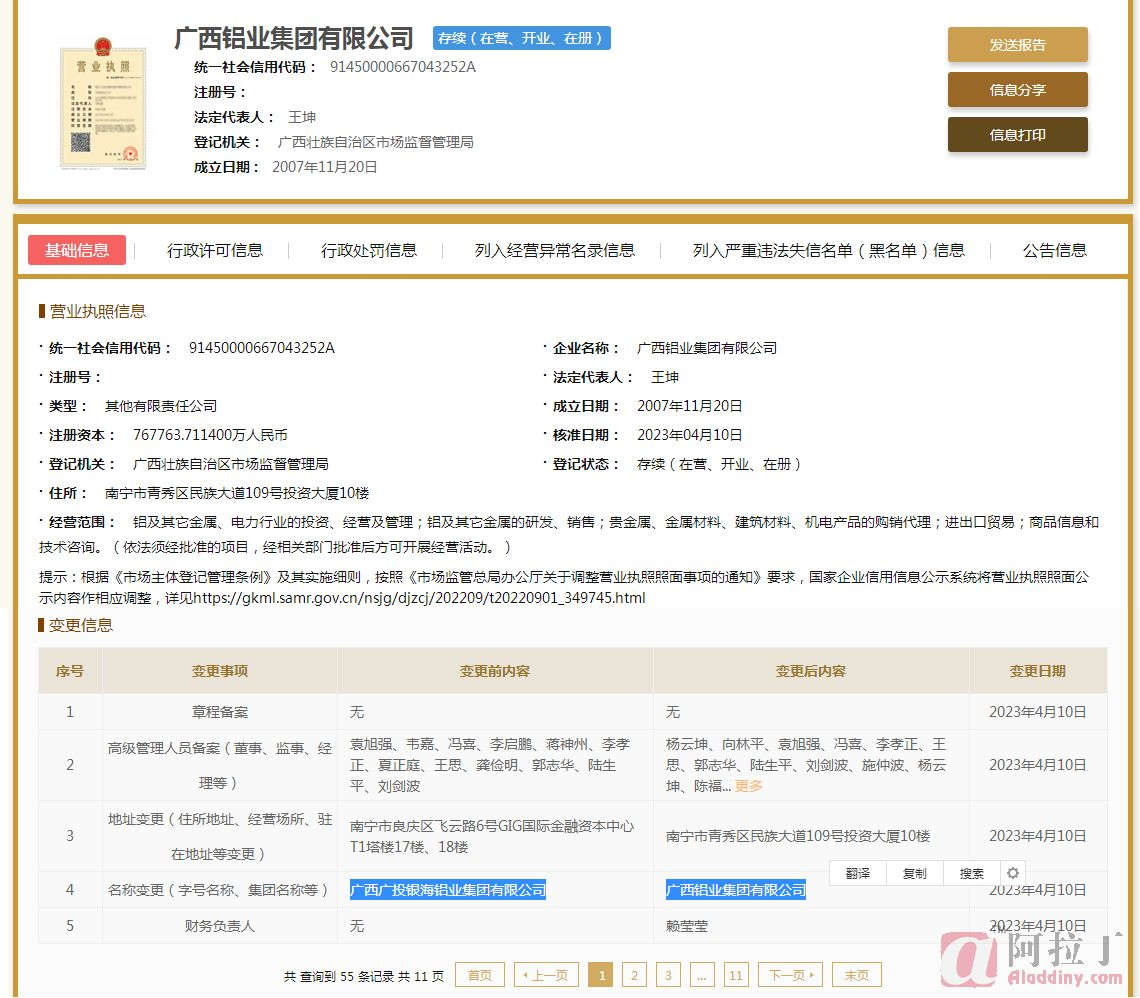Jump to page 11 of records
Screen dimensions: 1140x998
pyautogui.click(x=736, y=975)
